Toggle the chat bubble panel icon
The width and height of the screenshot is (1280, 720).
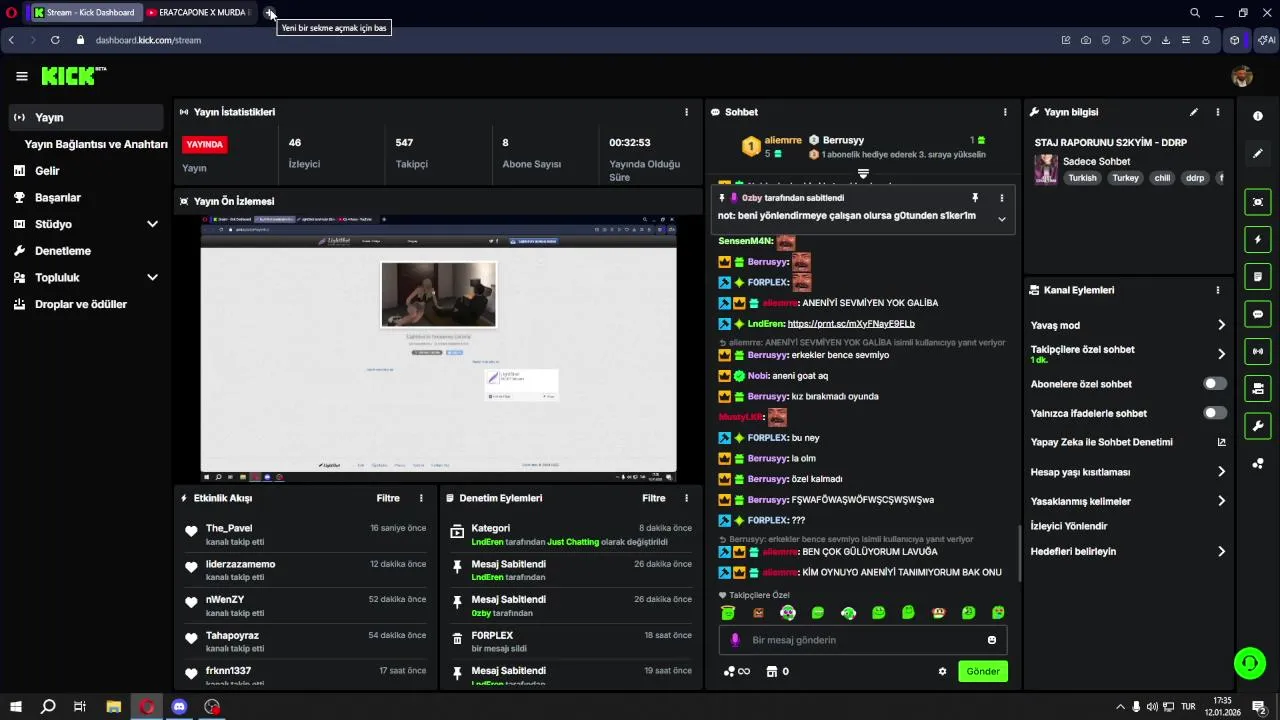(1258, 314)
